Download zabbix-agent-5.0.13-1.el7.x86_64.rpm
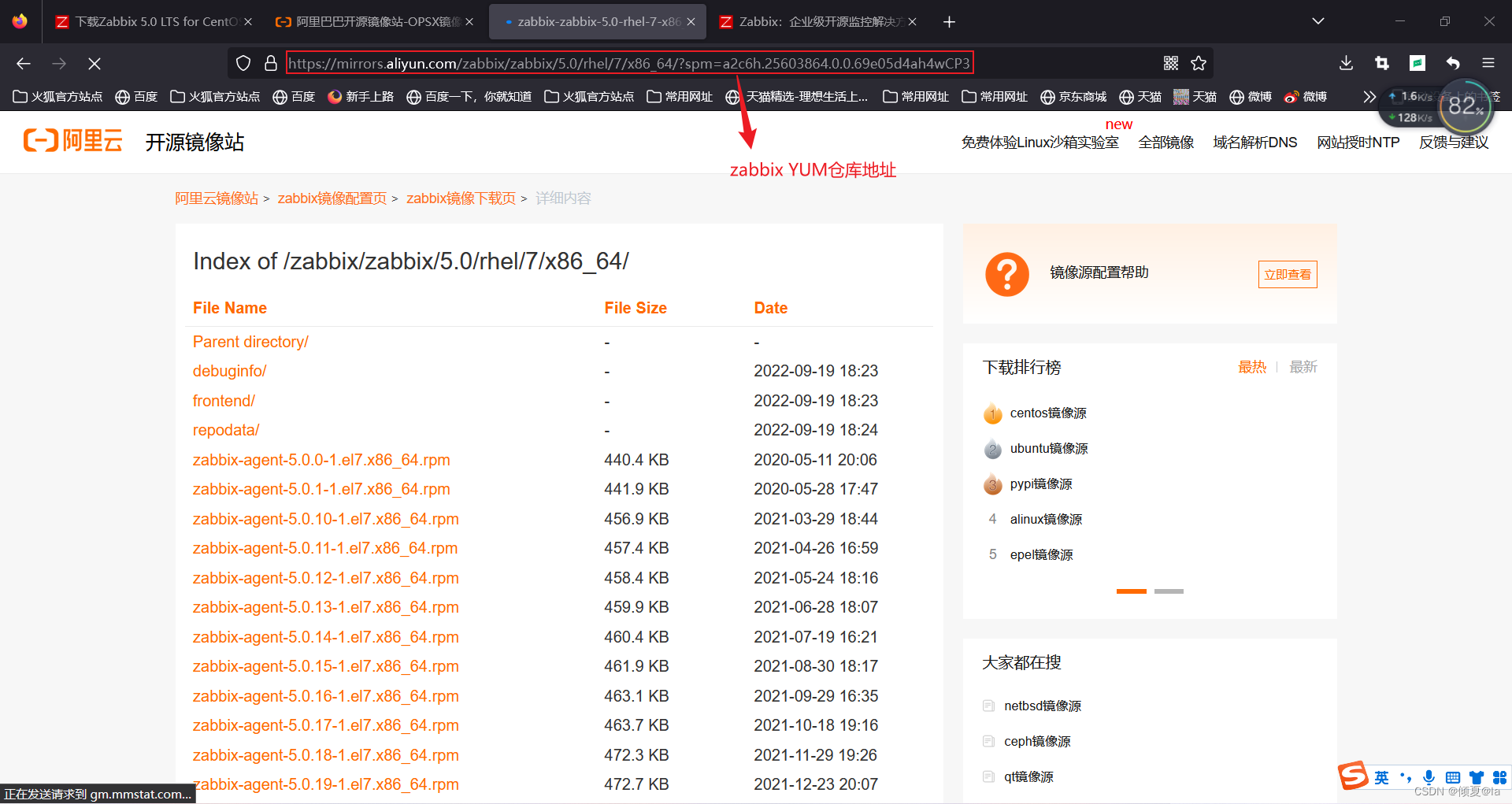 tap(326, 607)
